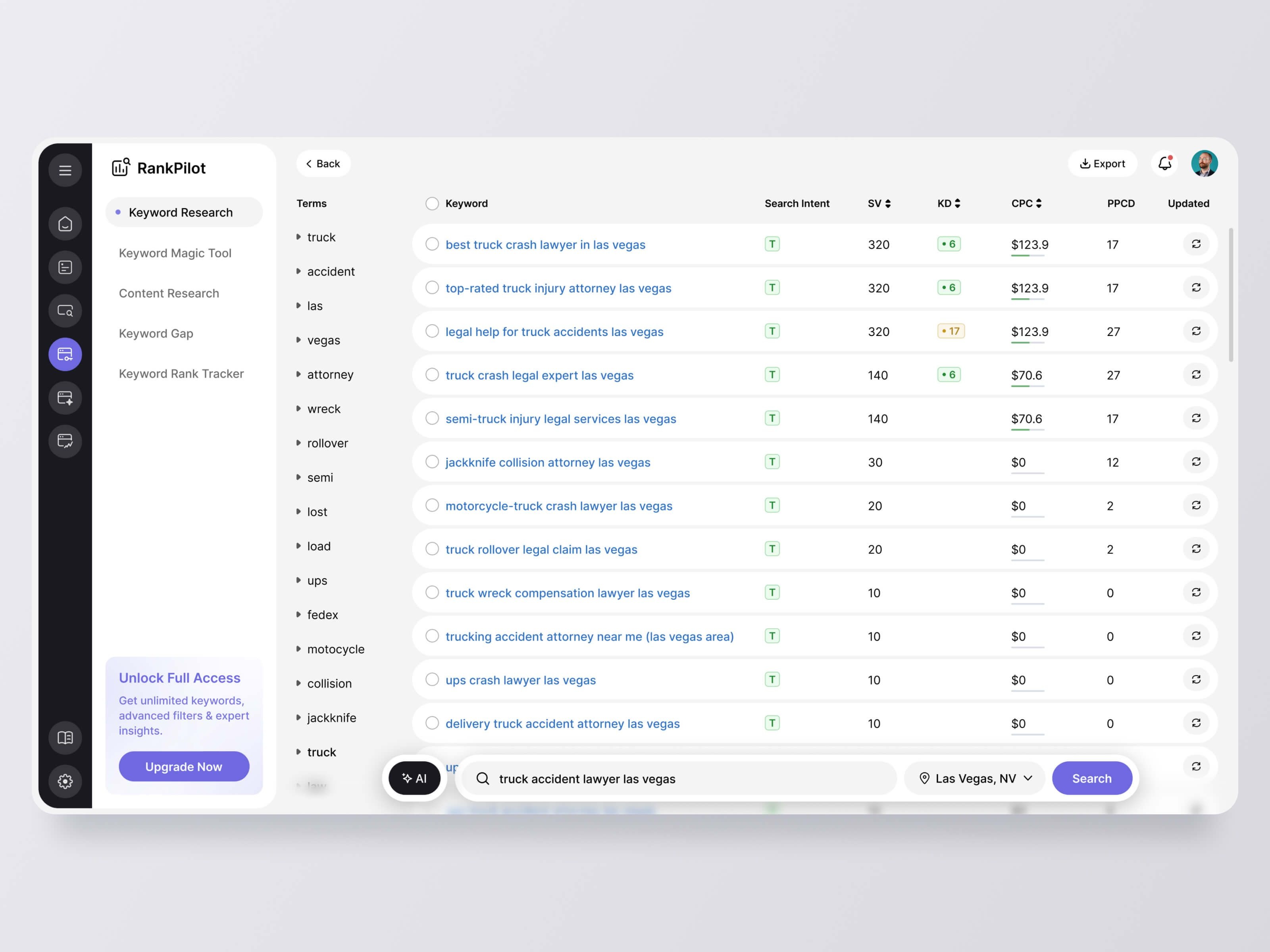The width and height of the screenshot is (1270, 952).
Task: Open Keyword Magic Tool menu item
Action: pyautogui.click(x=175, y=253)
